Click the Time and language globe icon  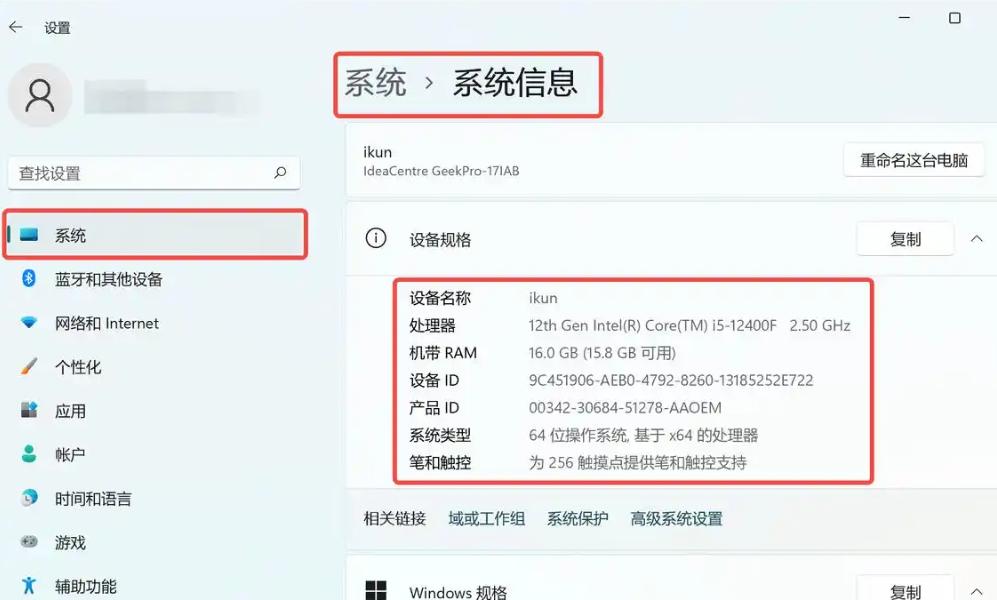(29, 498)
